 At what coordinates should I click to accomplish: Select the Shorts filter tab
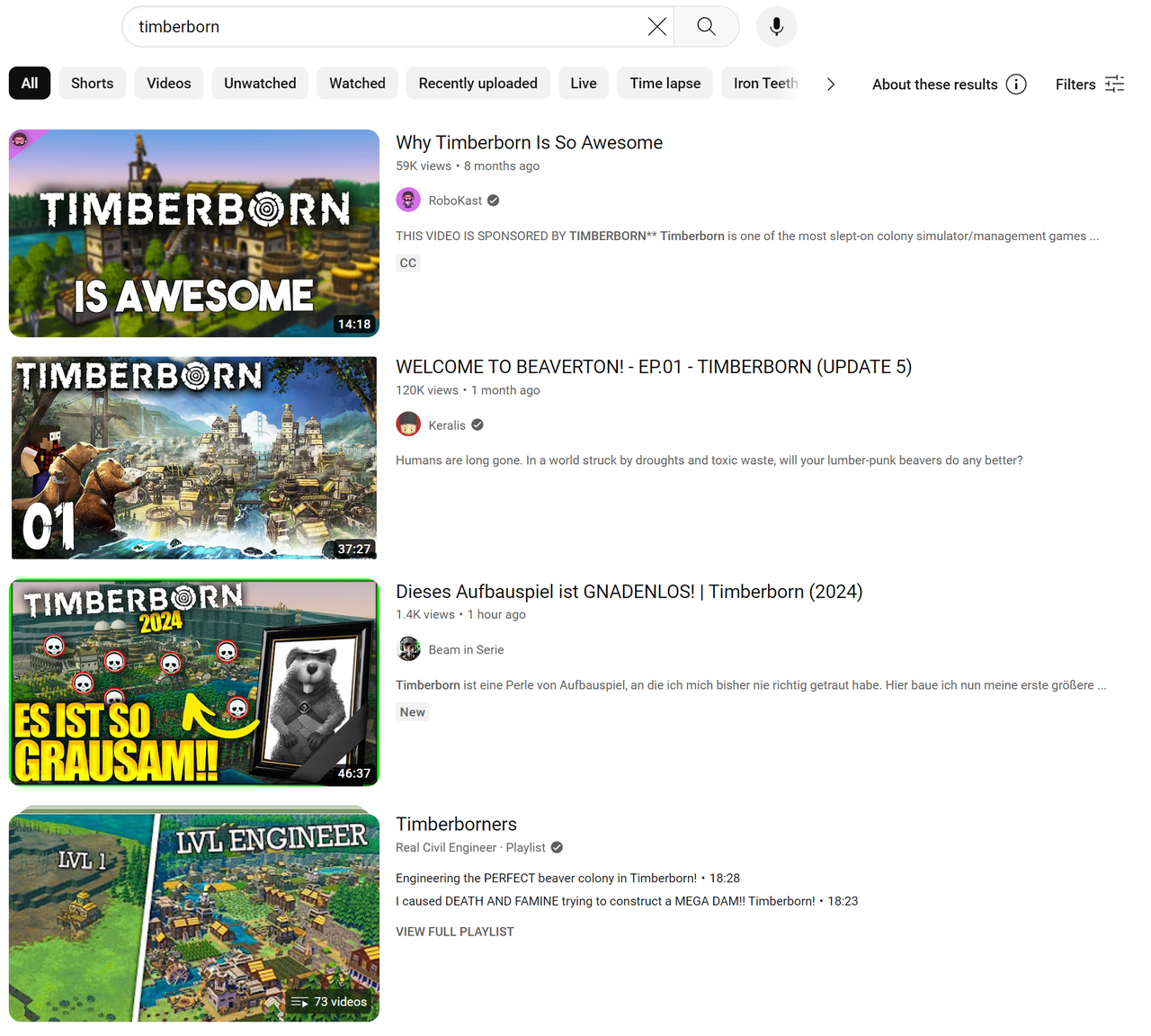pyautogui.click(x=92, y=84)
